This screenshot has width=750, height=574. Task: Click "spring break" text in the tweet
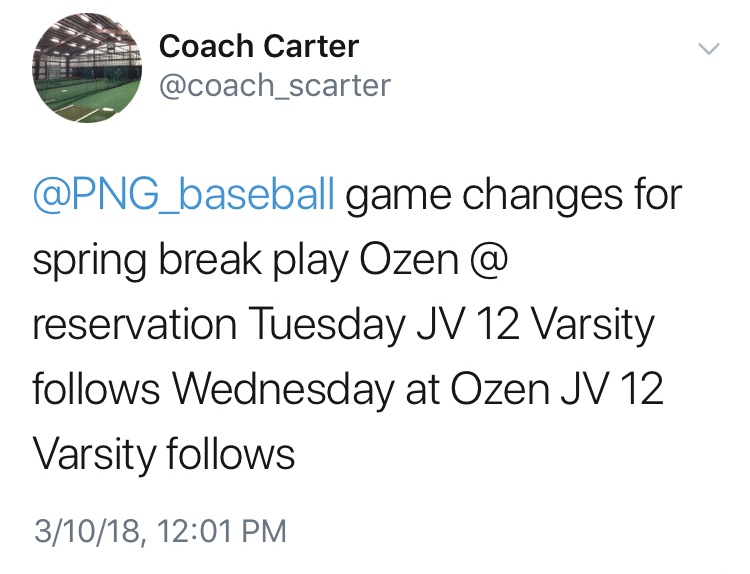147,263
